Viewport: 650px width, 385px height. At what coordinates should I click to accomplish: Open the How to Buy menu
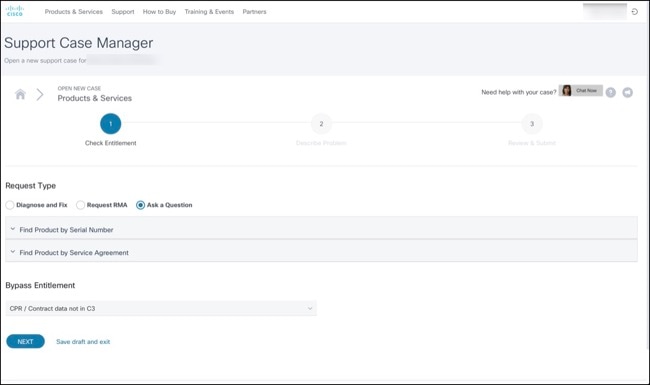click(159, 12)
